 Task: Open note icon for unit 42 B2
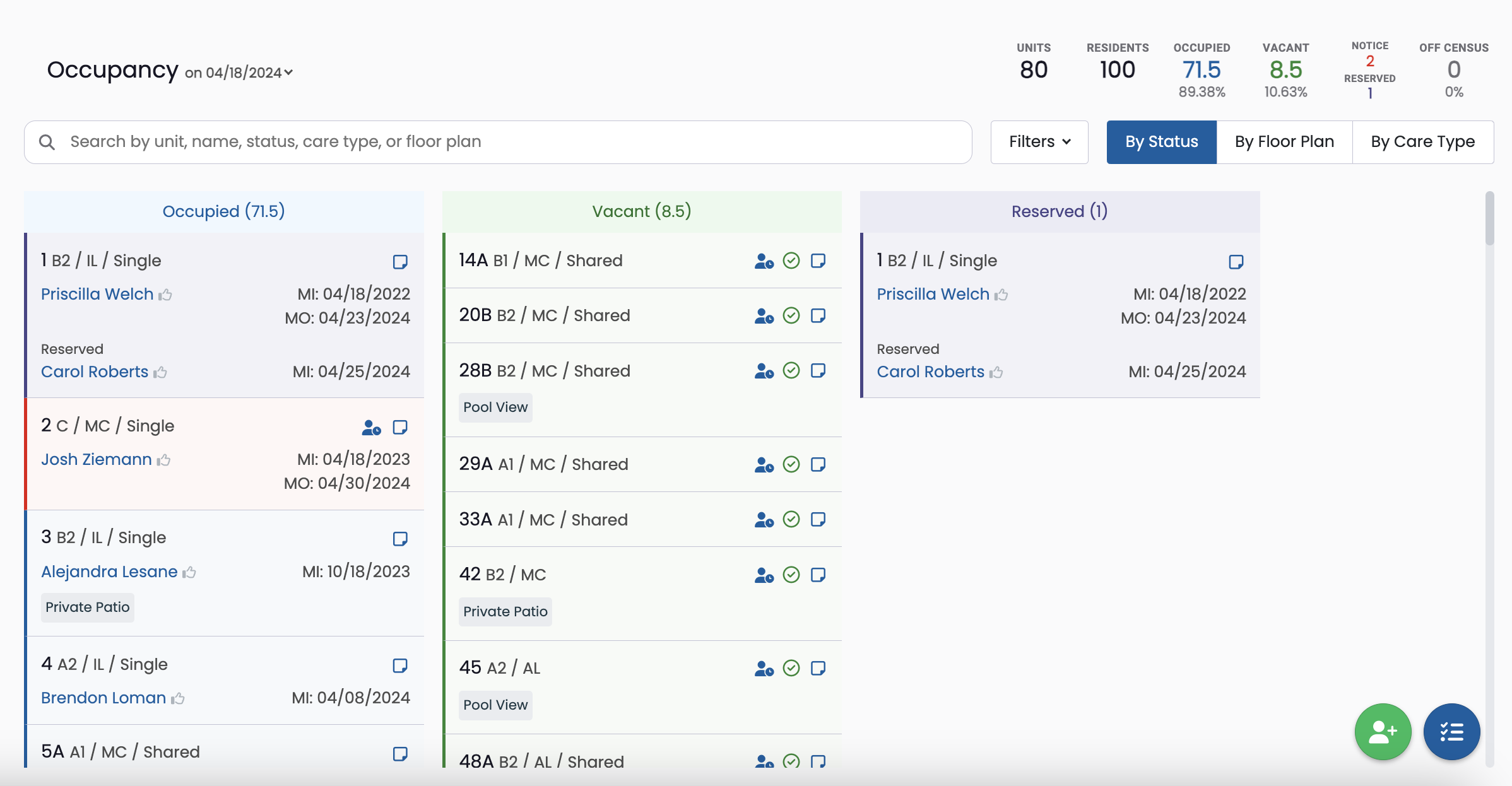[818, 575]
